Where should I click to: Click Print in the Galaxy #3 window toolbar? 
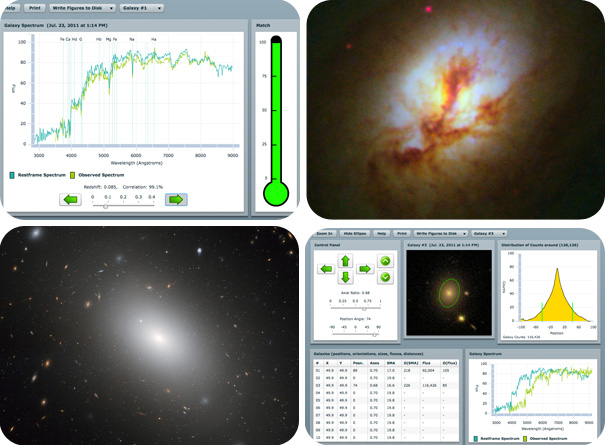coord(402,233)
